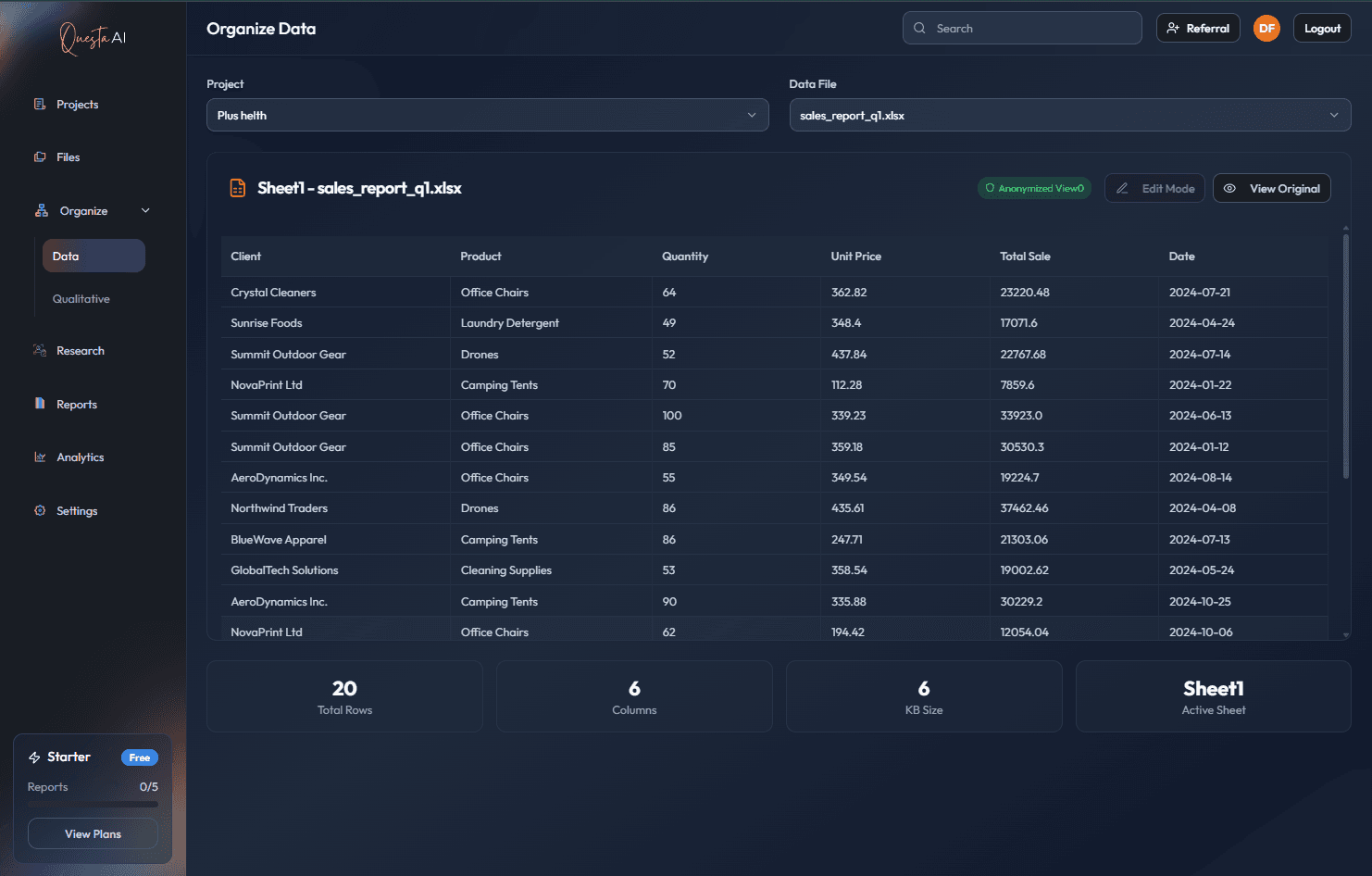
Task: Click the Research sidebar icon
Action: tap(40, 351)
